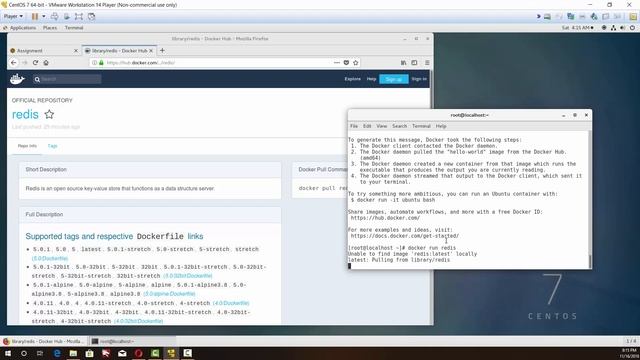Viewport: 640px width, 360px height.
Task: Bookmark this page with the address bar star
Action: point(356,62)
